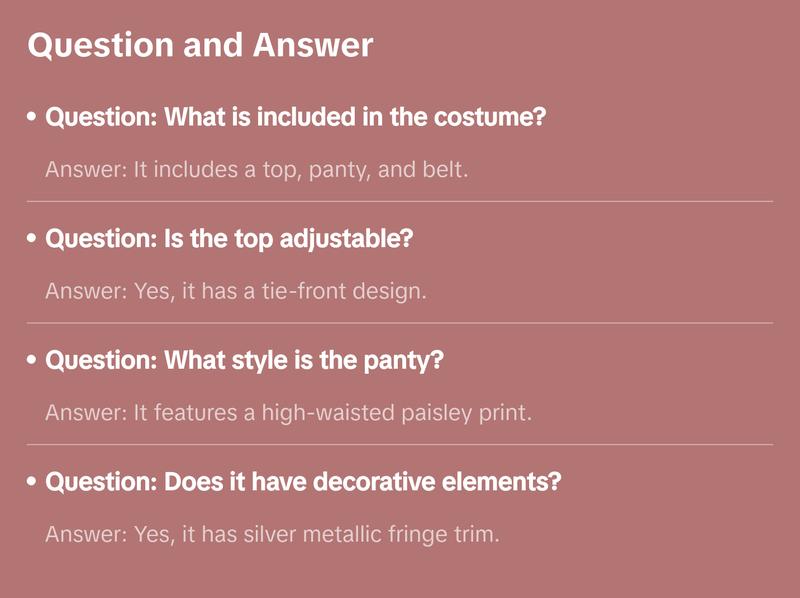The height and width of the screenshot is (598, 800).
Task: Click the "Question and Answer" heading
Action: [x=200, y=45]
